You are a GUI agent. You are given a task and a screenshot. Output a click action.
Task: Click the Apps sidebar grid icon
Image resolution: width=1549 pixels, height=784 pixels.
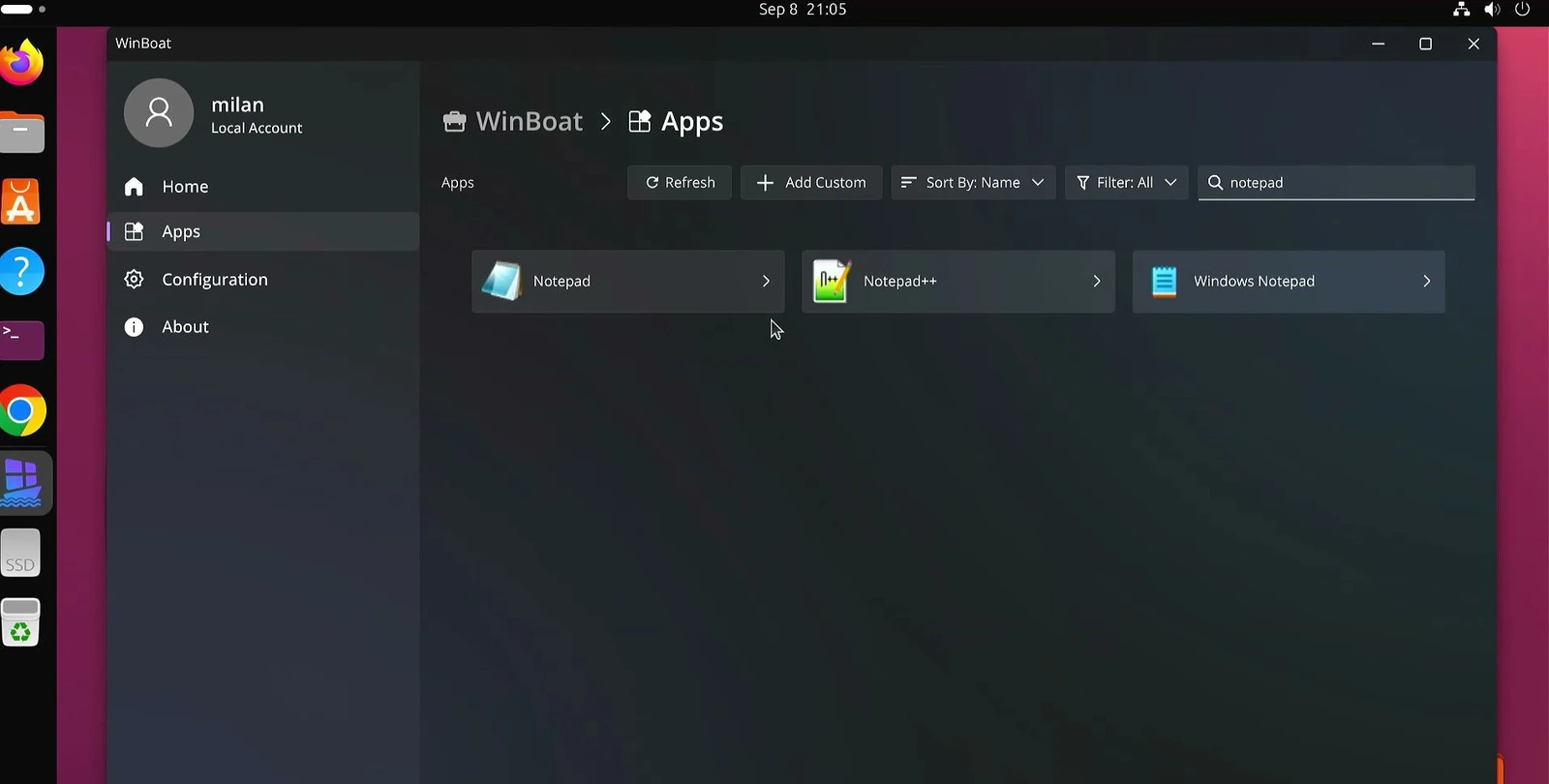pyautogui.click(x=134, y=231)
